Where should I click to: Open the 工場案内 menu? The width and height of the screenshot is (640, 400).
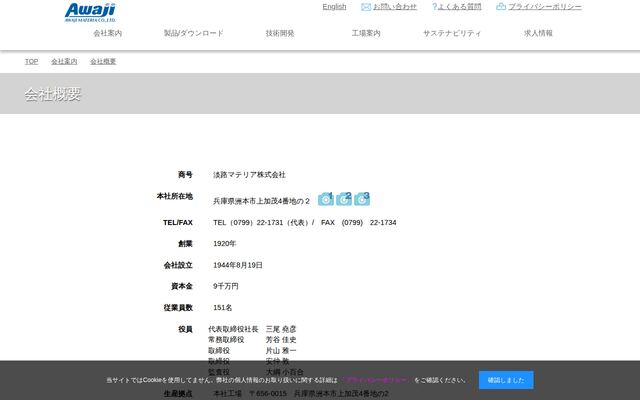pyautogui.click(x=366, y=33)
